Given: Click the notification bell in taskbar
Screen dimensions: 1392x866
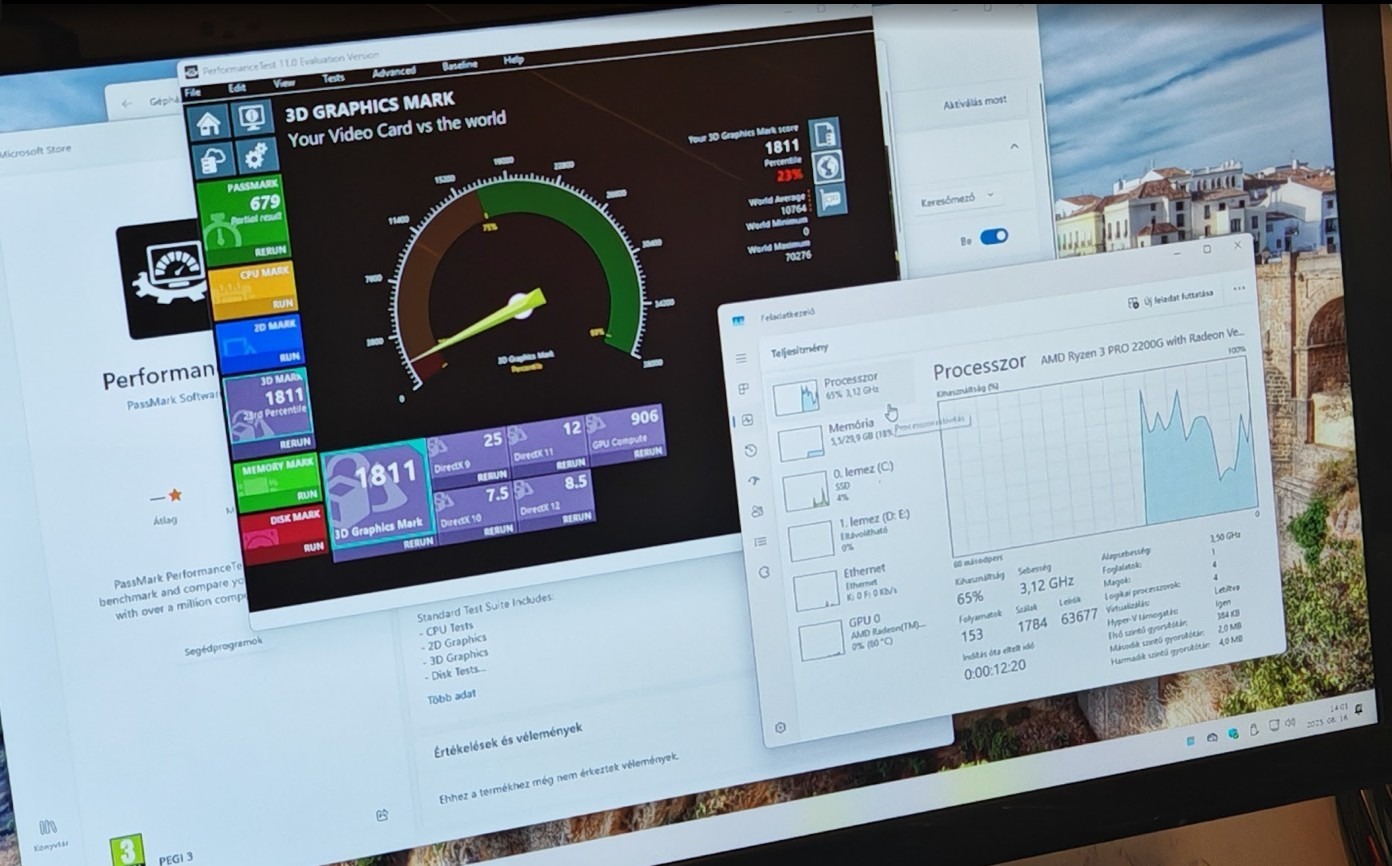Looking at the screenshot, I should [x=1358, y=709].
